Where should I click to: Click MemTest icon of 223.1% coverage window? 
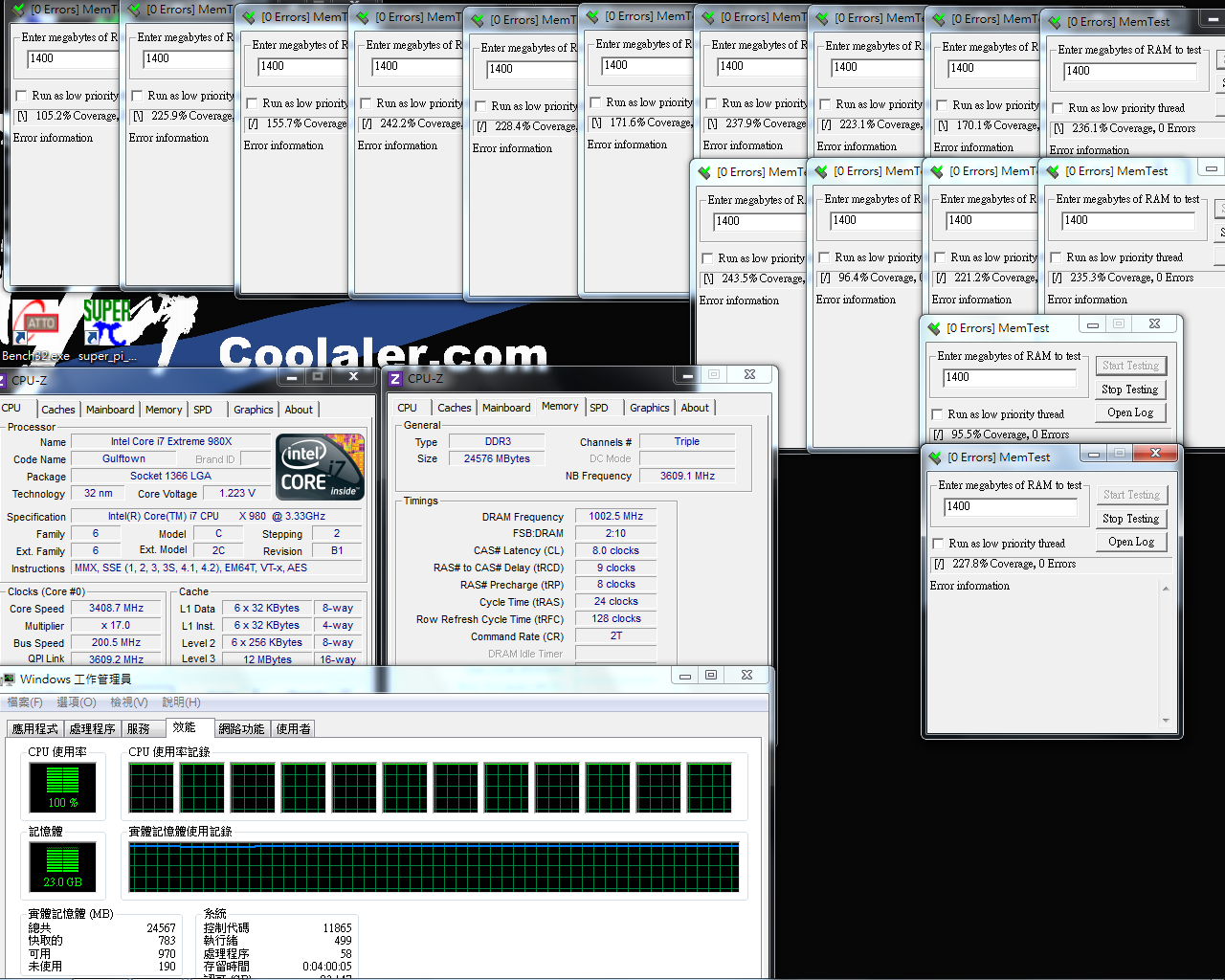pyautogui.click(x=822, y=18)
